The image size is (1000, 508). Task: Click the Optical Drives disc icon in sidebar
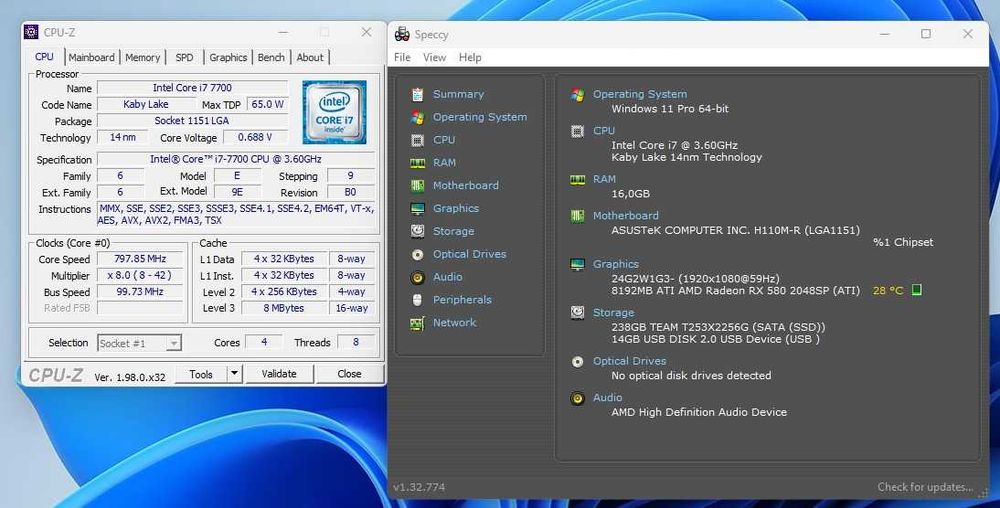coord(418,254)
